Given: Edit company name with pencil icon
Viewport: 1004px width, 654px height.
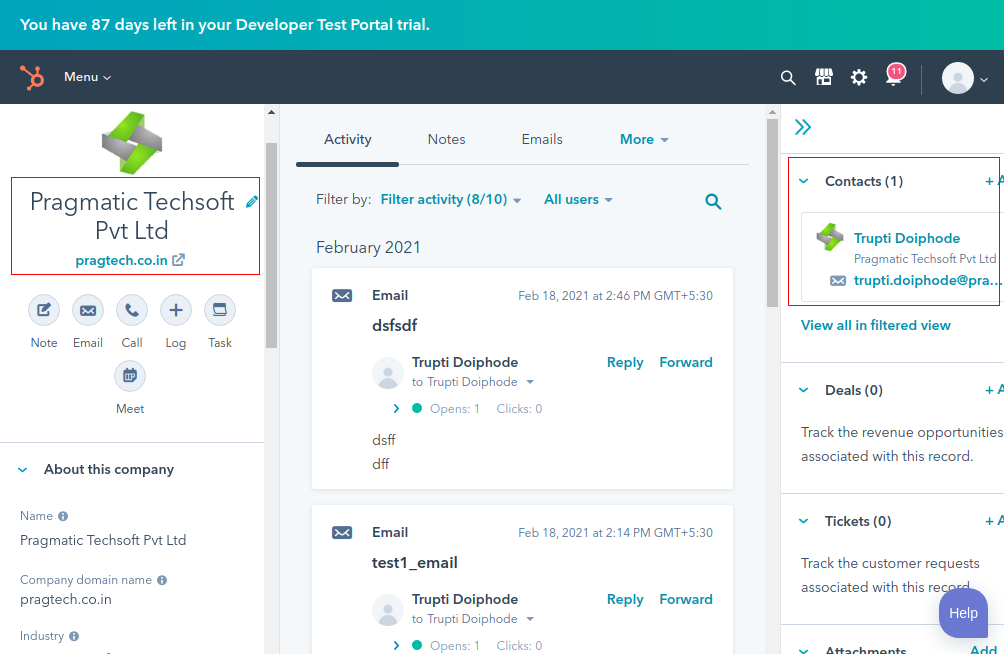Looking at the screenshot, I should coord(252,202).
